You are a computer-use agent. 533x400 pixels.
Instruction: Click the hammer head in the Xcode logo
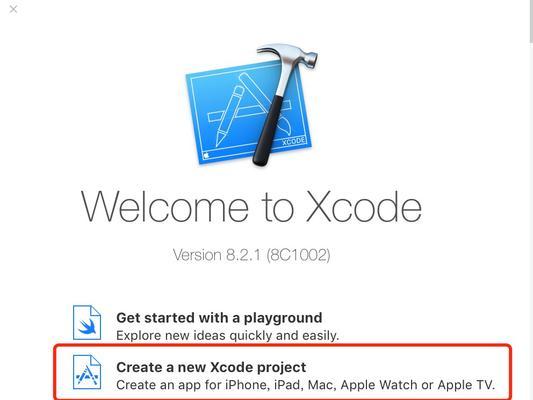coord(288,54)
